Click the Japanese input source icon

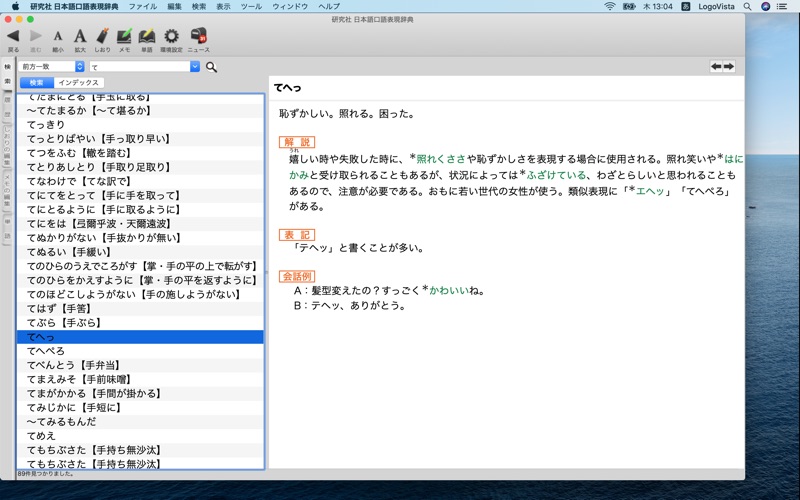pos(686,6)
